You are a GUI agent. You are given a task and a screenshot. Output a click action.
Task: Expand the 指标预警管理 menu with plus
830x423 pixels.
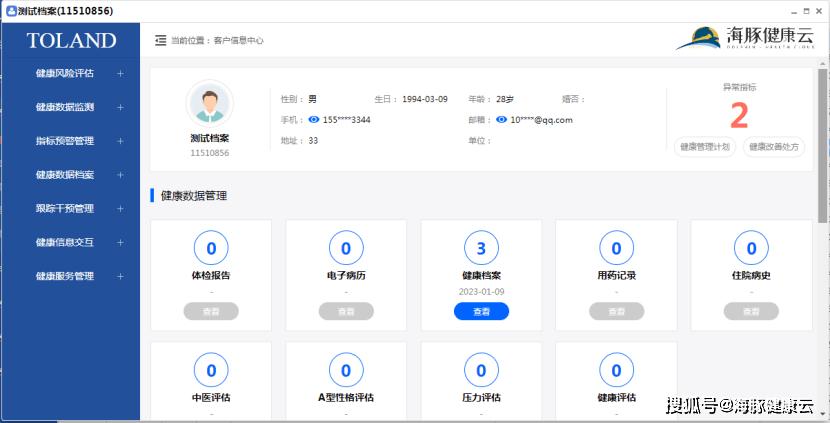pos(120,141)
